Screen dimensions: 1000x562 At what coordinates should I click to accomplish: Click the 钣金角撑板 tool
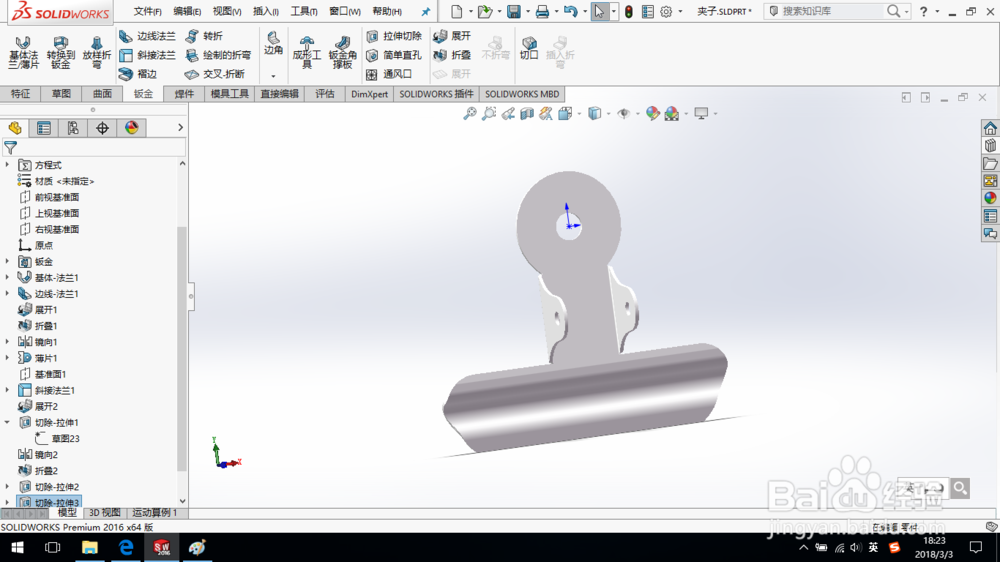click(342, 52)
